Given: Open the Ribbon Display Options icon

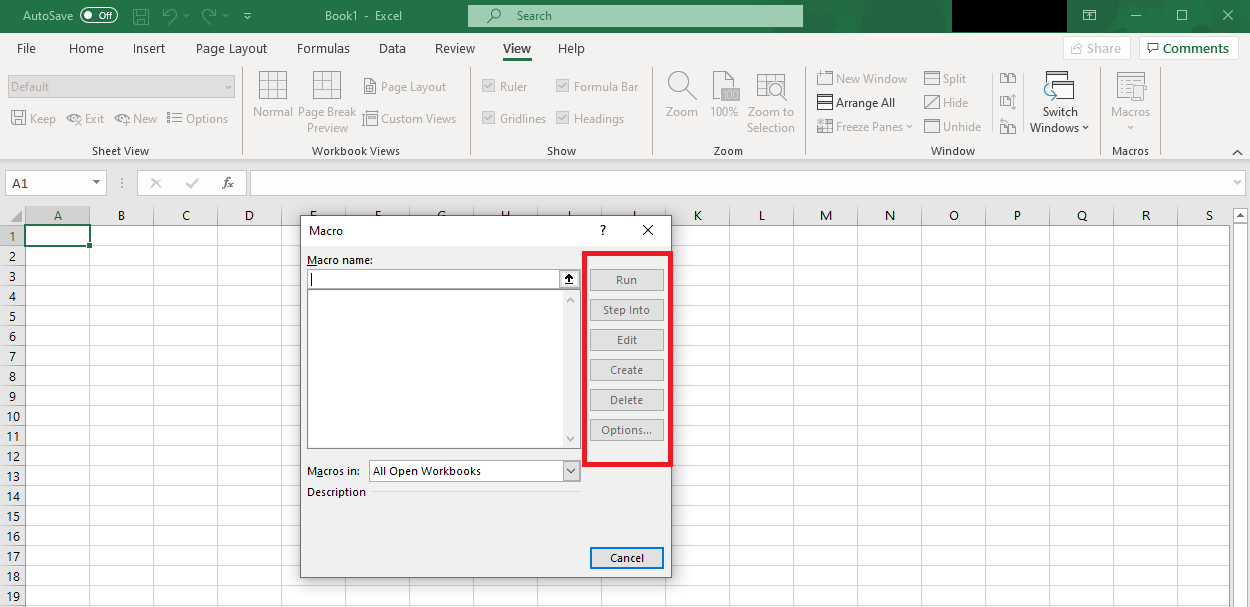Looking at the screenshot, I should [1089, 16].
